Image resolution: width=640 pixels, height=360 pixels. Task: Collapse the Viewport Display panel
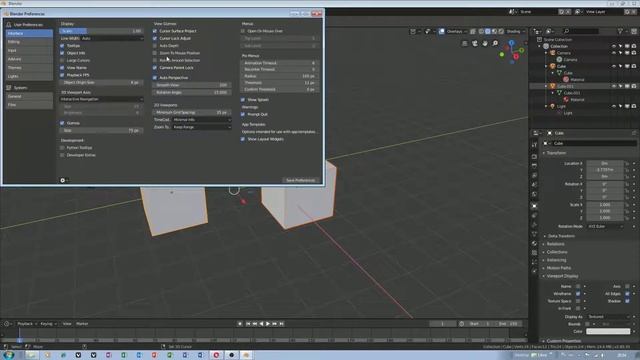pos(562,276)
